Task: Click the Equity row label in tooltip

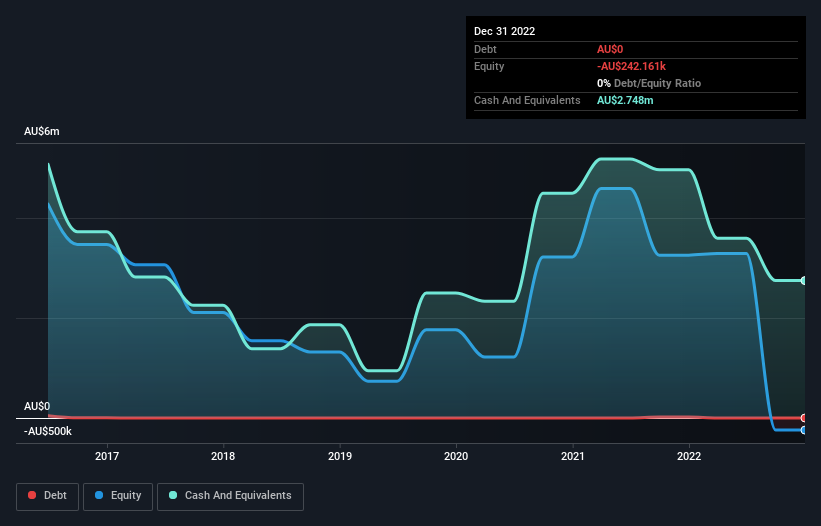Action: (489, 66)
